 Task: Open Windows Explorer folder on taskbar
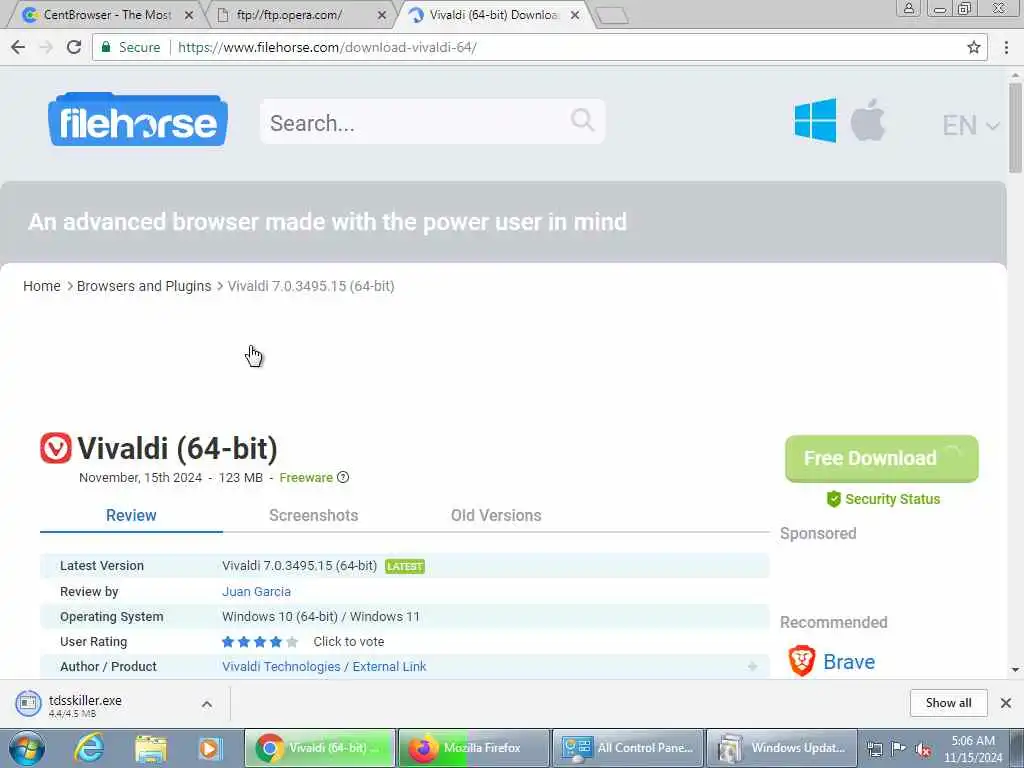pos(151,748)
